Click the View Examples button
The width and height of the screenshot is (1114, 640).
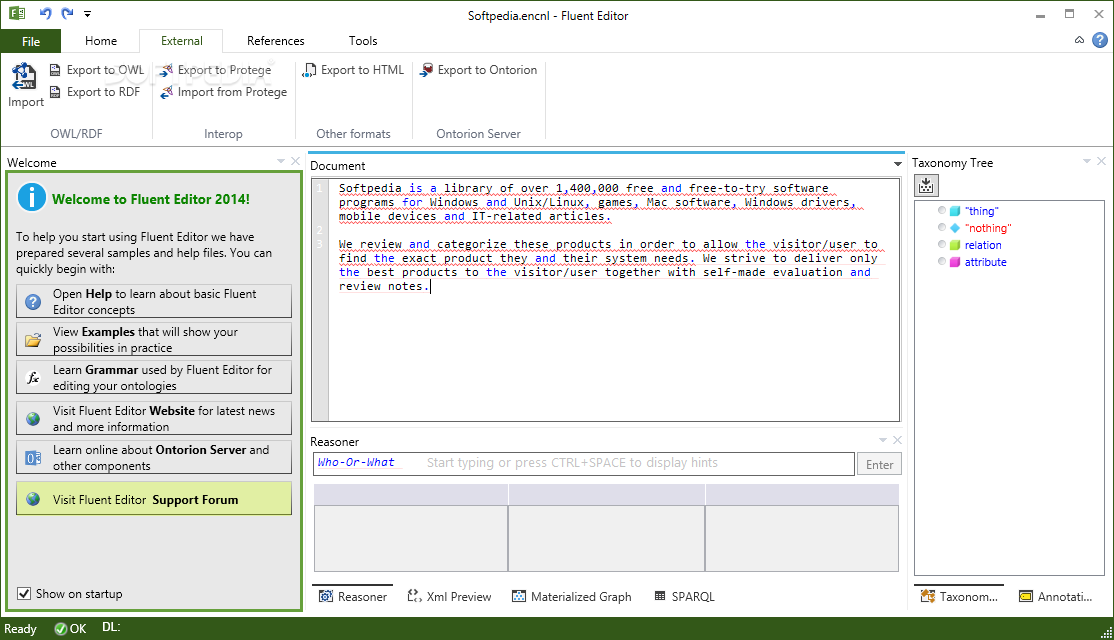[x=153, y=340]
